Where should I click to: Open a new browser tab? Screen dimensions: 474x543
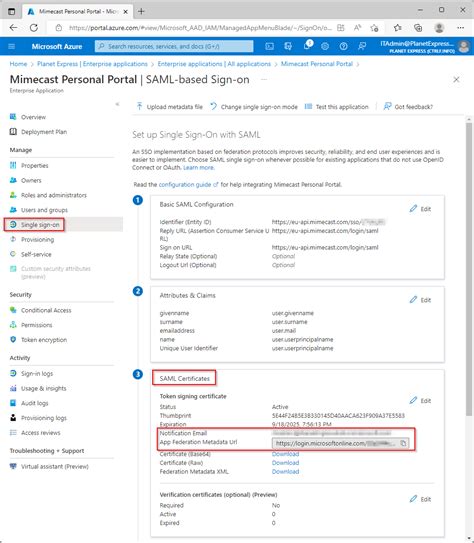141,11
